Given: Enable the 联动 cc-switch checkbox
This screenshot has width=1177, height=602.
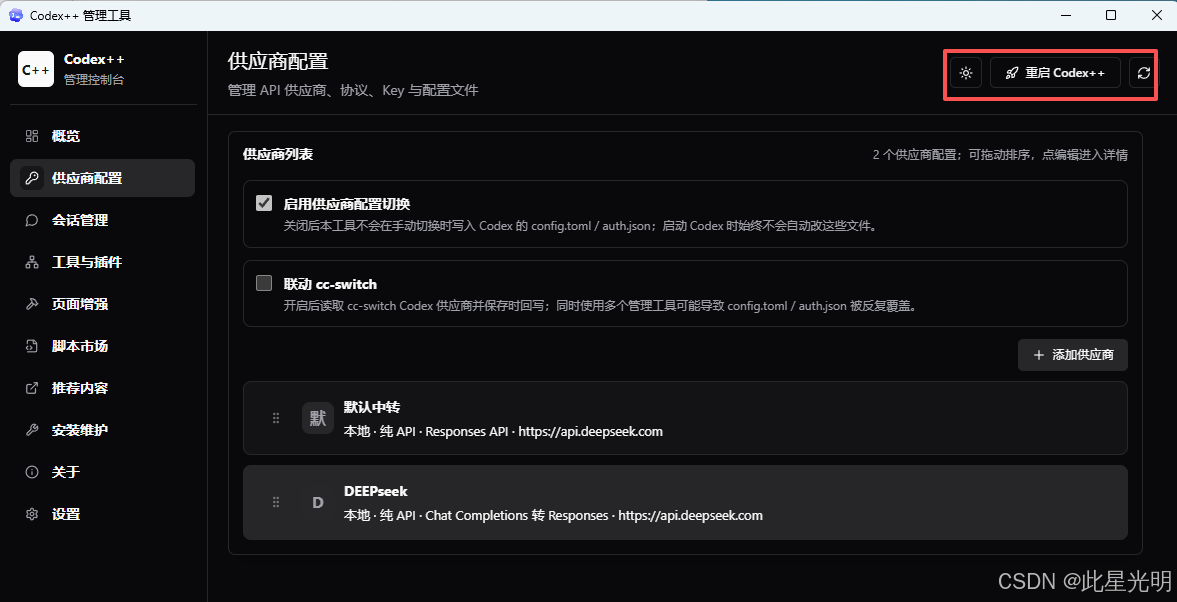Looking at the screenshot, I should [x=263, y=283].
